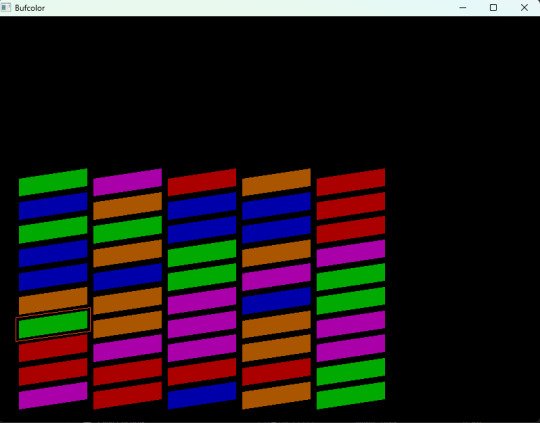Choose the only orange swatch in first column

pyautogui.click(x=53, y=301)
